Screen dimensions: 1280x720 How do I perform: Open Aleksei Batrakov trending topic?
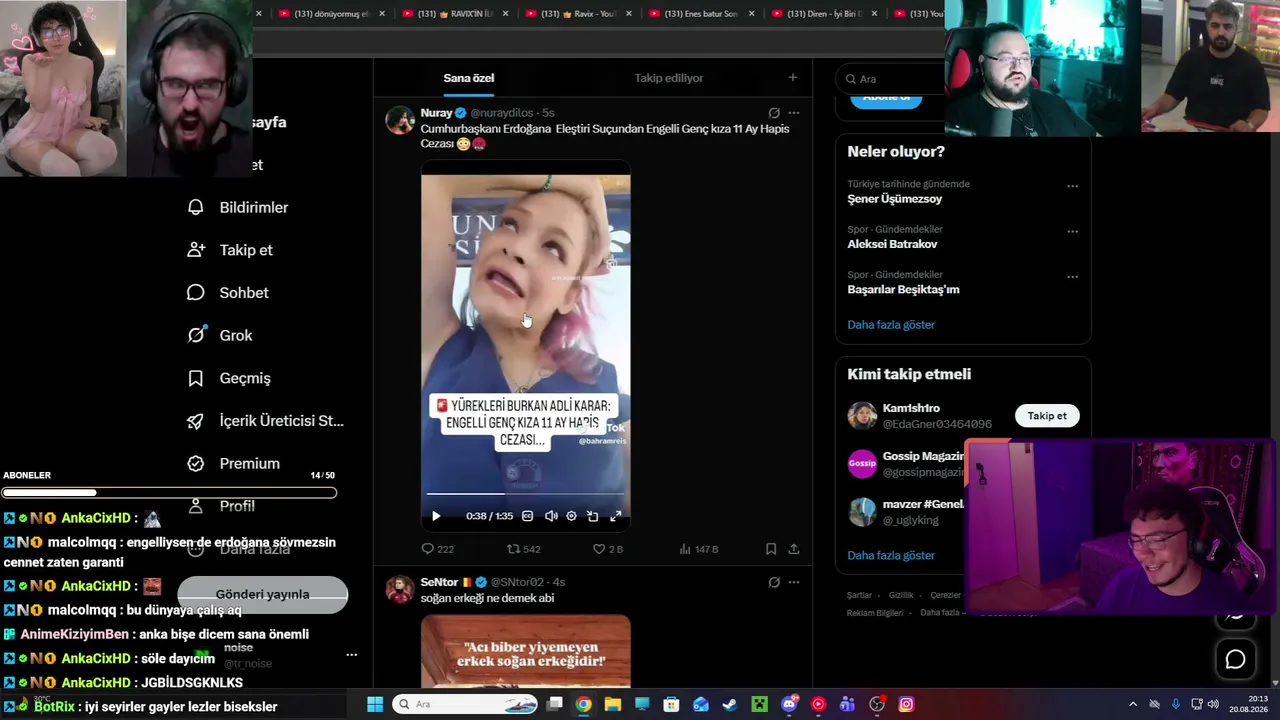pos(892,244)
